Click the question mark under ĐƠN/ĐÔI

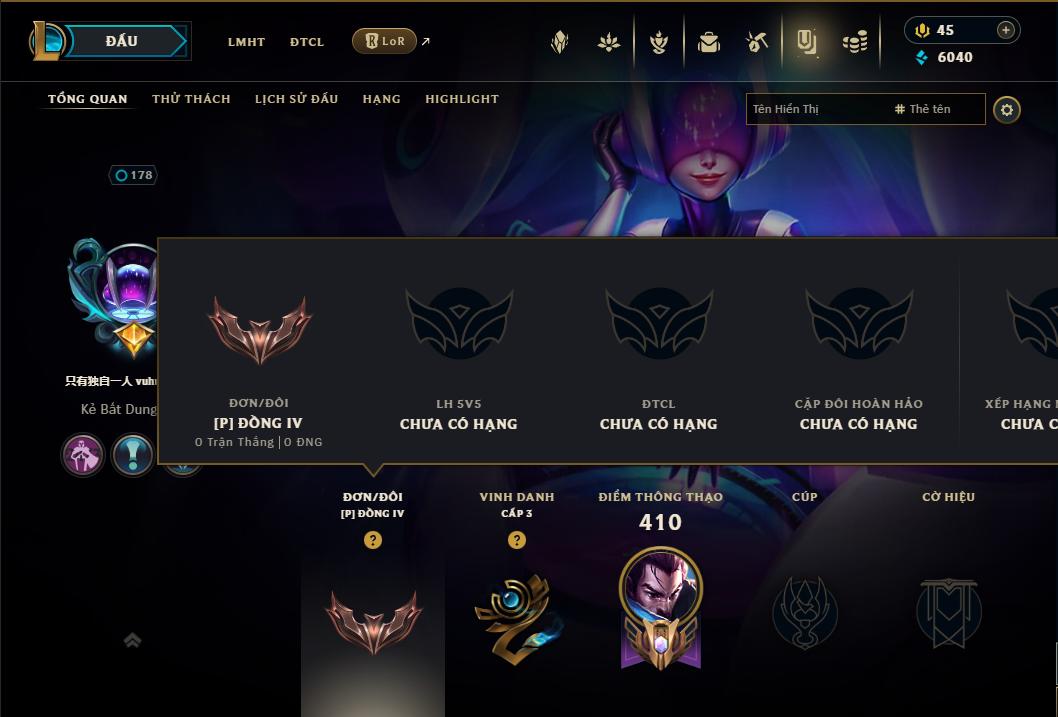(x=372, y=540)
